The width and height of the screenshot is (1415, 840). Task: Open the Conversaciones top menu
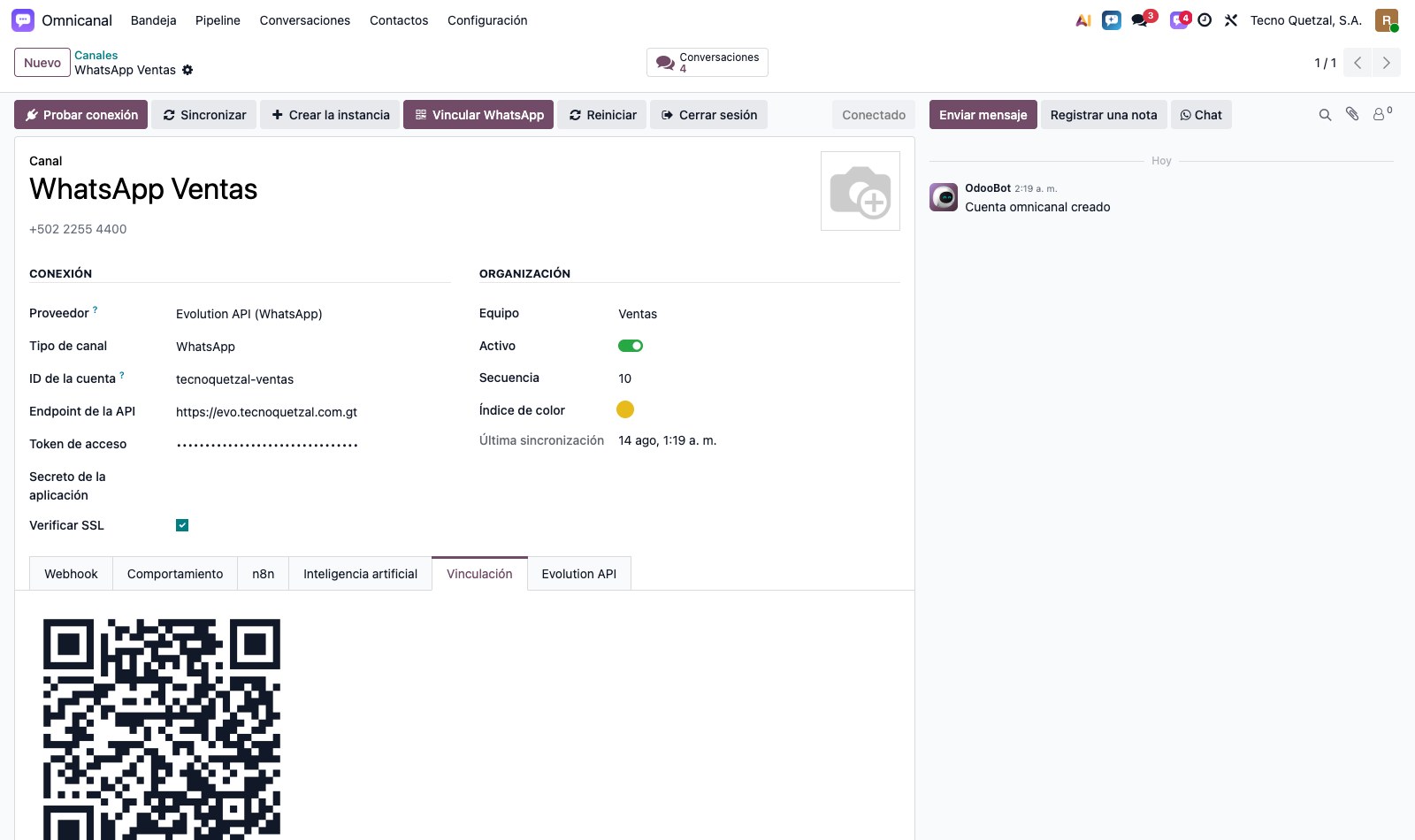[x=305, y=20]
